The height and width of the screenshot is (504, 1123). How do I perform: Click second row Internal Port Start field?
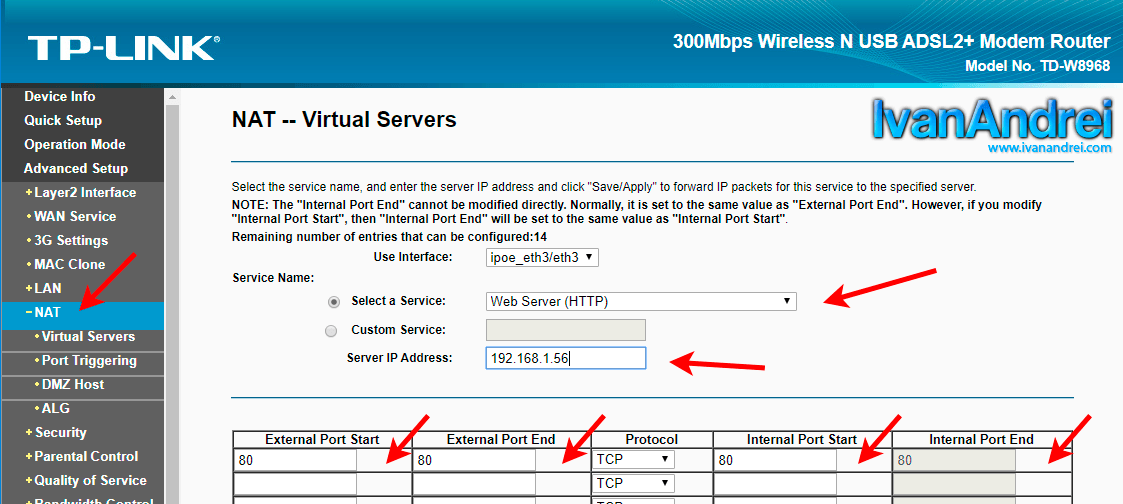[775, 485]
